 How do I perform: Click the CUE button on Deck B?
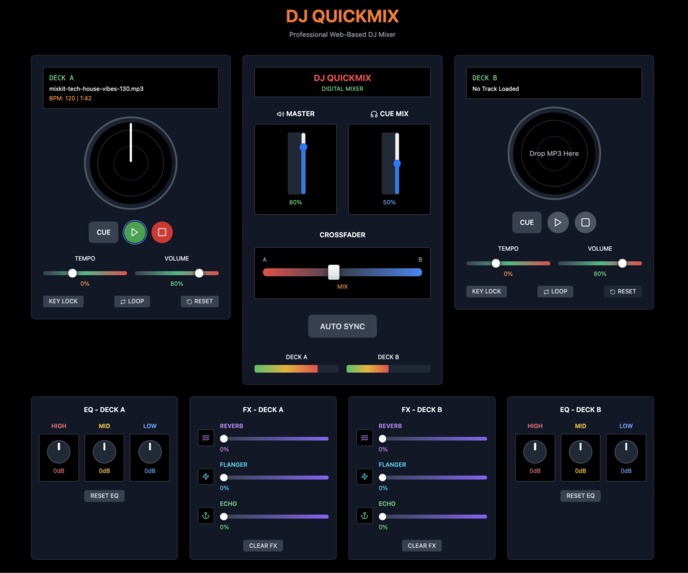click(527, 222)
